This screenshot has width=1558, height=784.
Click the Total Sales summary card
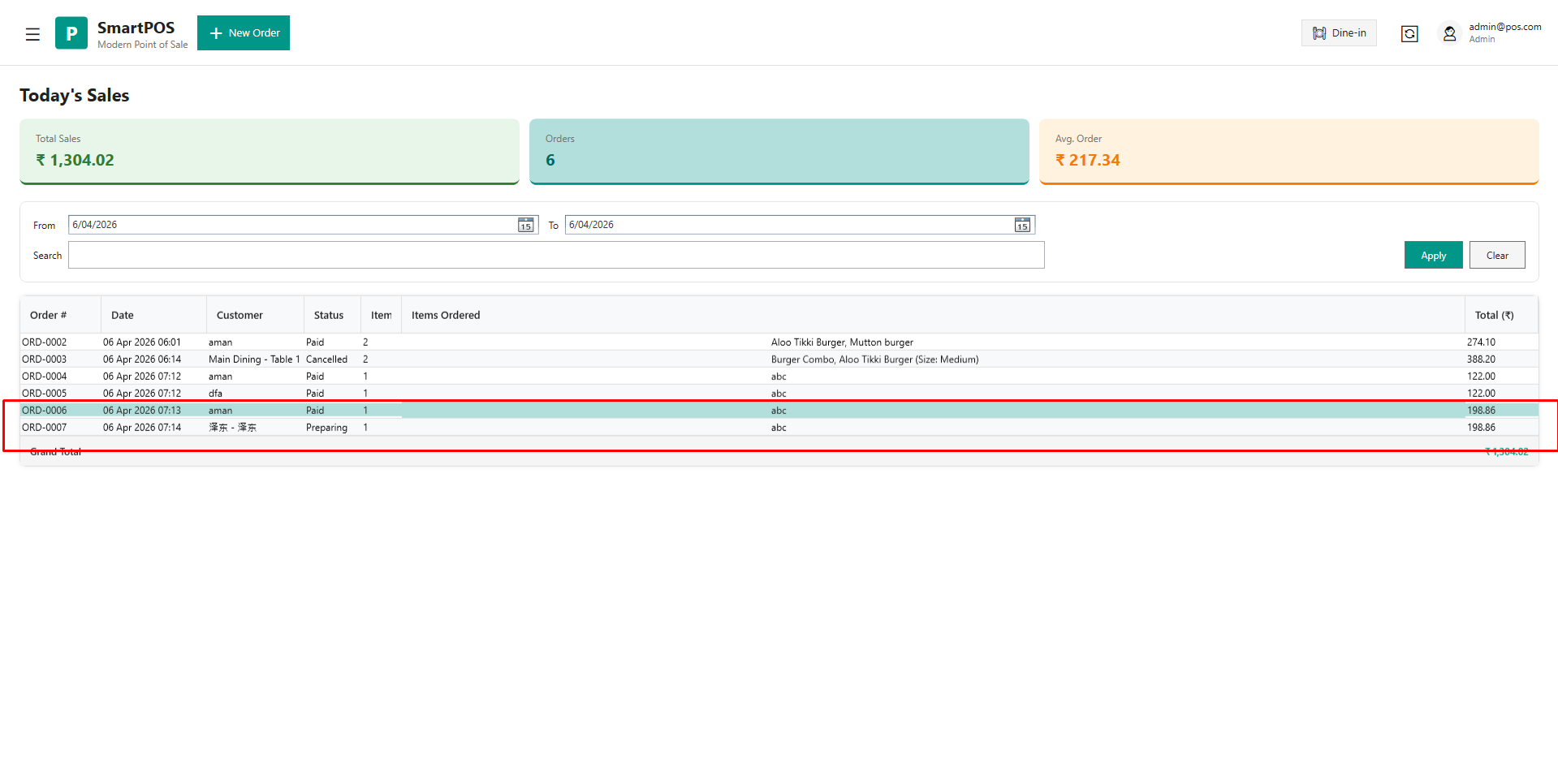[x=269, y=151]
